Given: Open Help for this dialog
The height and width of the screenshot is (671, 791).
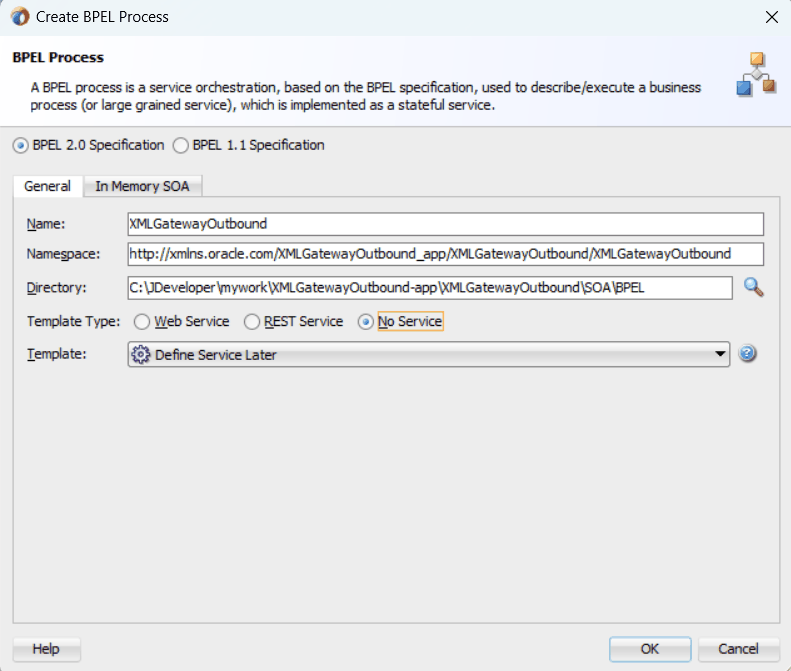Looking at the screenshot, I should [46, 649].
